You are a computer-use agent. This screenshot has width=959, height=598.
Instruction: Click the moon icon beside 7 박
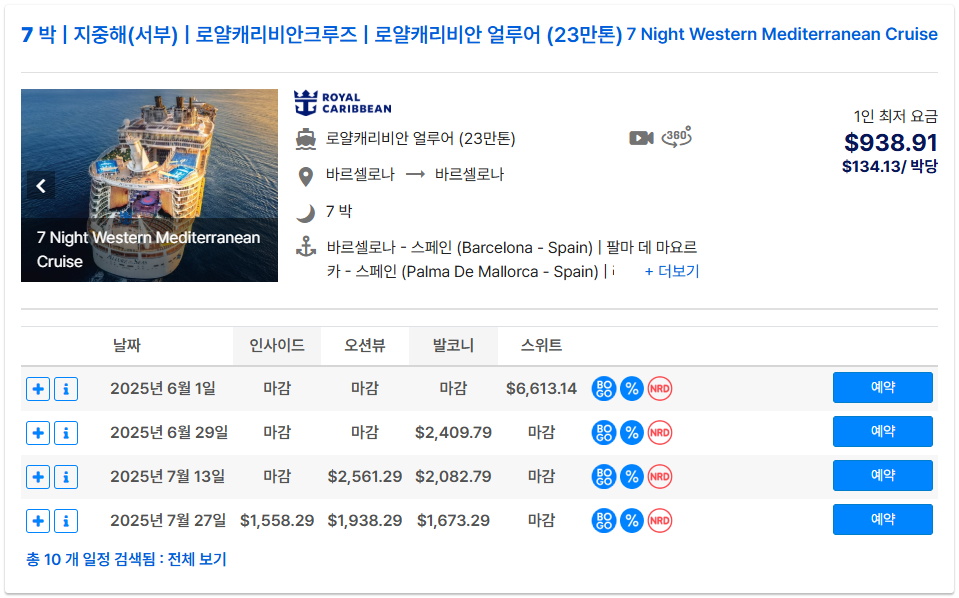point(306,213)
